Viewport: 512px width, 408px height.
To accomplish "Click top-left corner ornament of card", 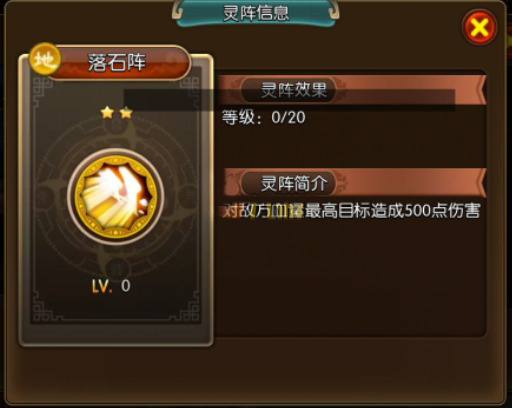I will point(42,87).
